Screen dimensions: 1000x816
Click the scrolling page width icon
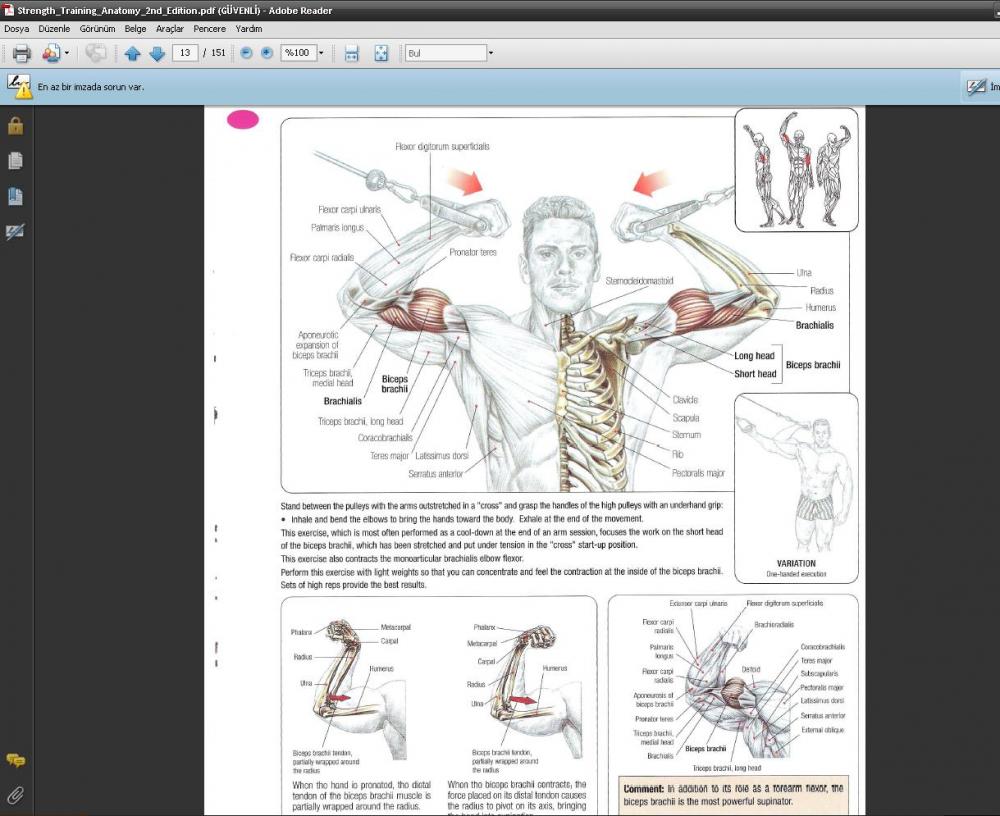[x=351, y=54]
